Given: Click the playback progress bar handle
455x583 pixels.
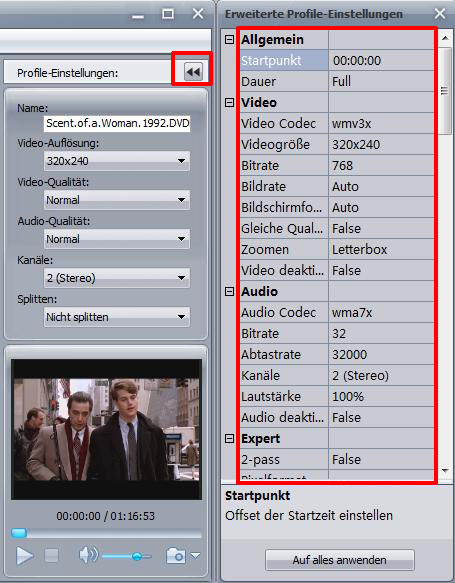Looking at the screenshot, I should (19, 533).
